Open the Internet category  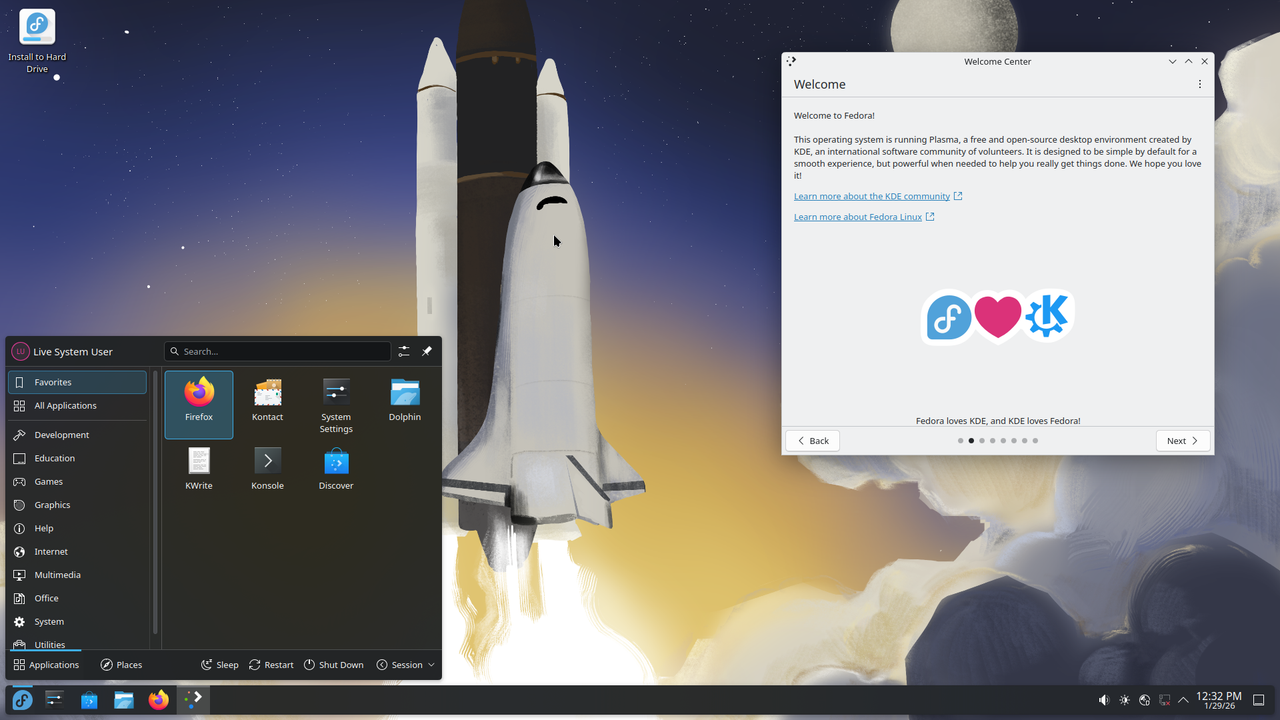tap(77, 551)
